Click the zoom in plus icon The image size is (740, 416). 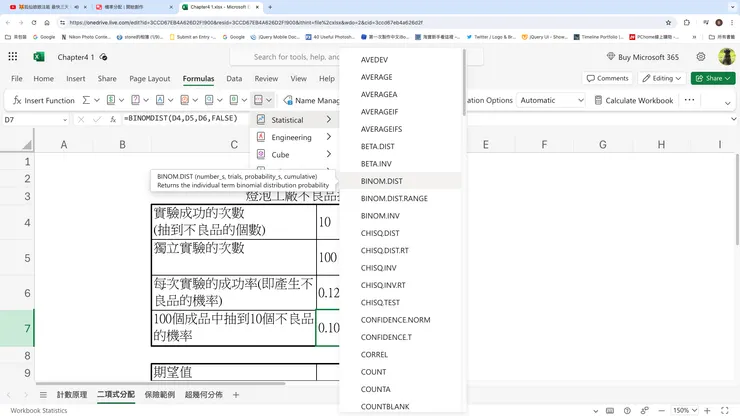(x=707, y=410)
